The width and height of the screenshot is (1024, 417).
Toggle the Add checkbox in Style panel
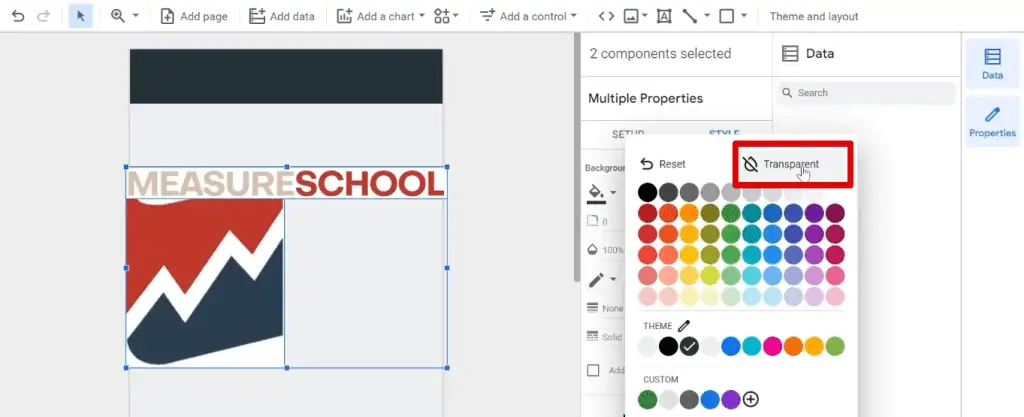pos(593,371)
